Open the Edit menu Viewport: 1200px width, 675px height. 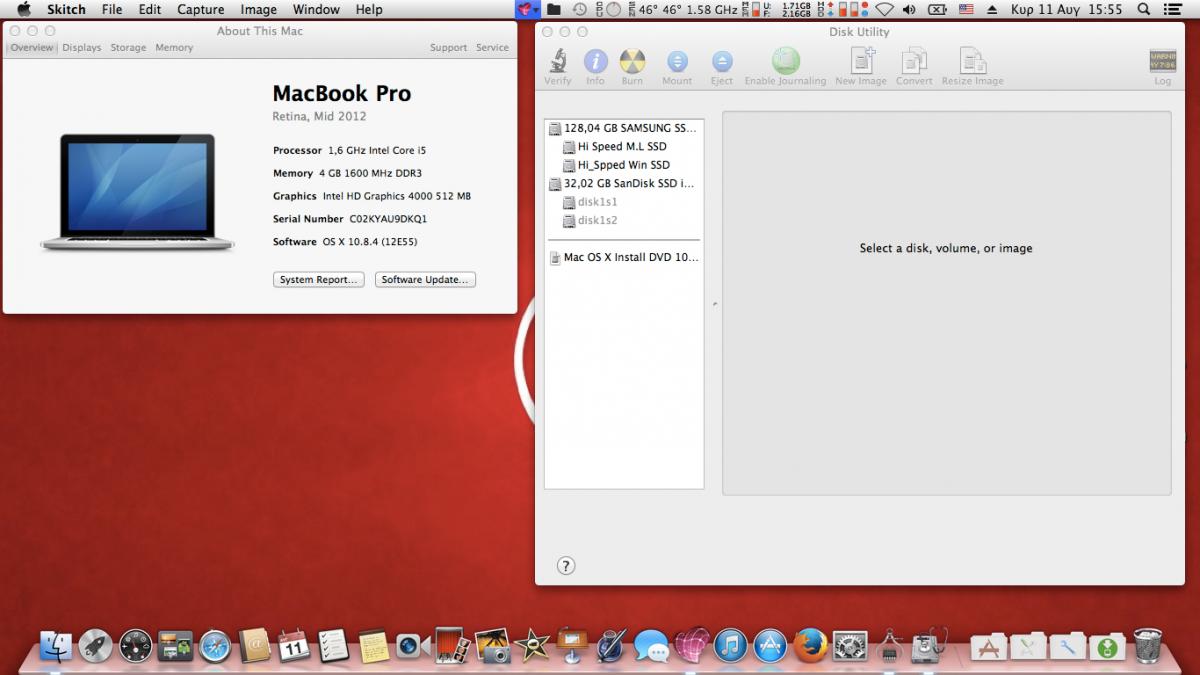click(x=150, y=9)
